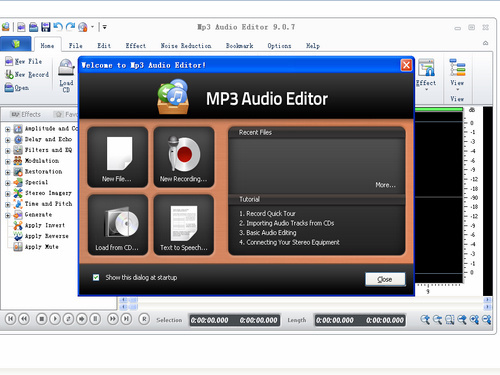Expand the Generate tree node

click(x=8, y=215)
